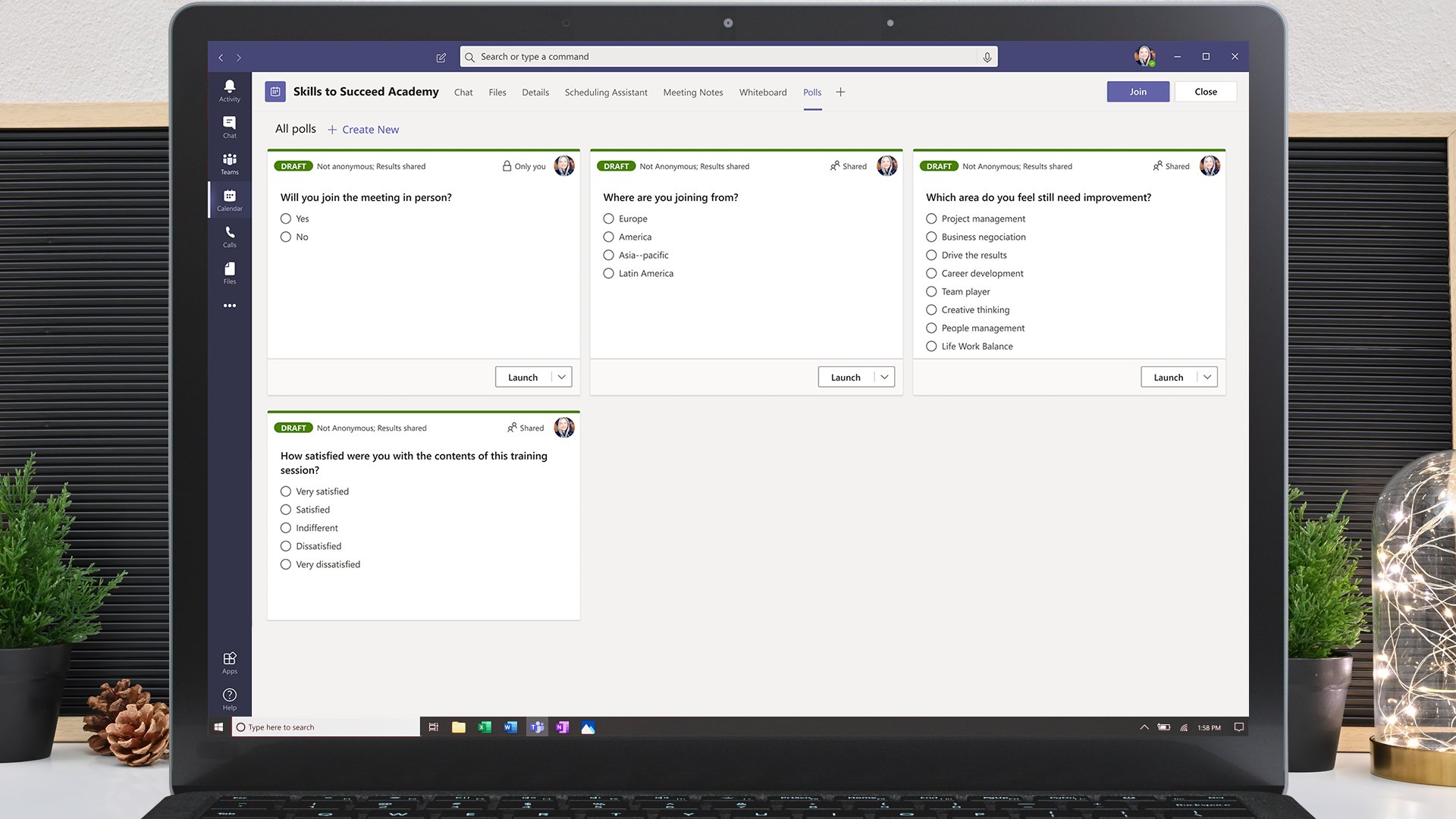Select the Yes radio option

coord(286,219)
